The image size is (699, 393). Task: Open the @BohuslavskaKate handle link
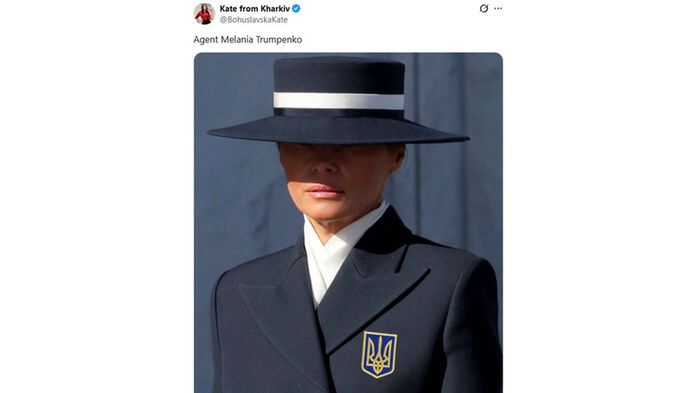[254, 20]
